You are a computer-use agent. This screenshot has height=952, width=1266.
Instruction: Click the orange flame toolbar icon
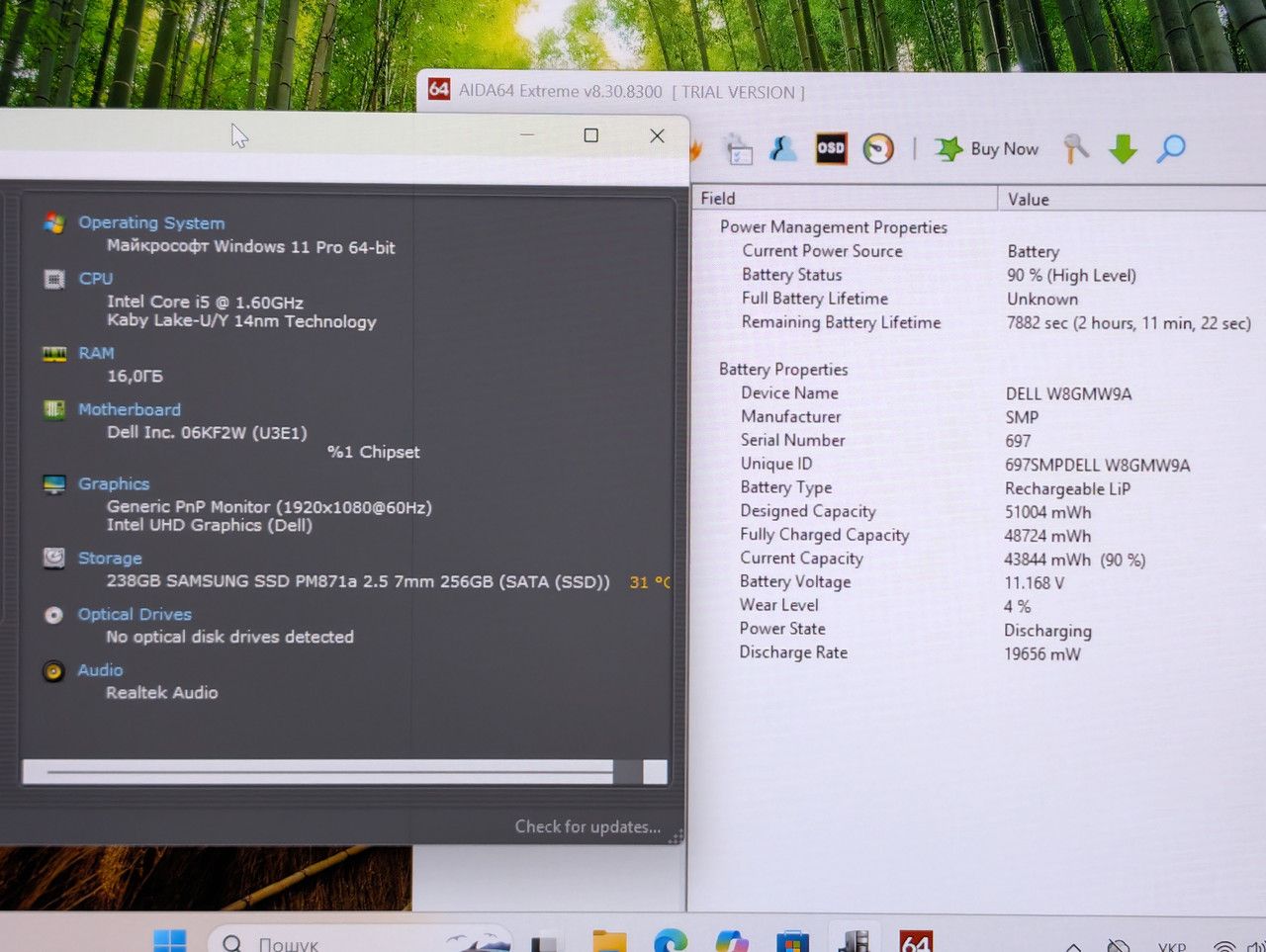point(695,150)
